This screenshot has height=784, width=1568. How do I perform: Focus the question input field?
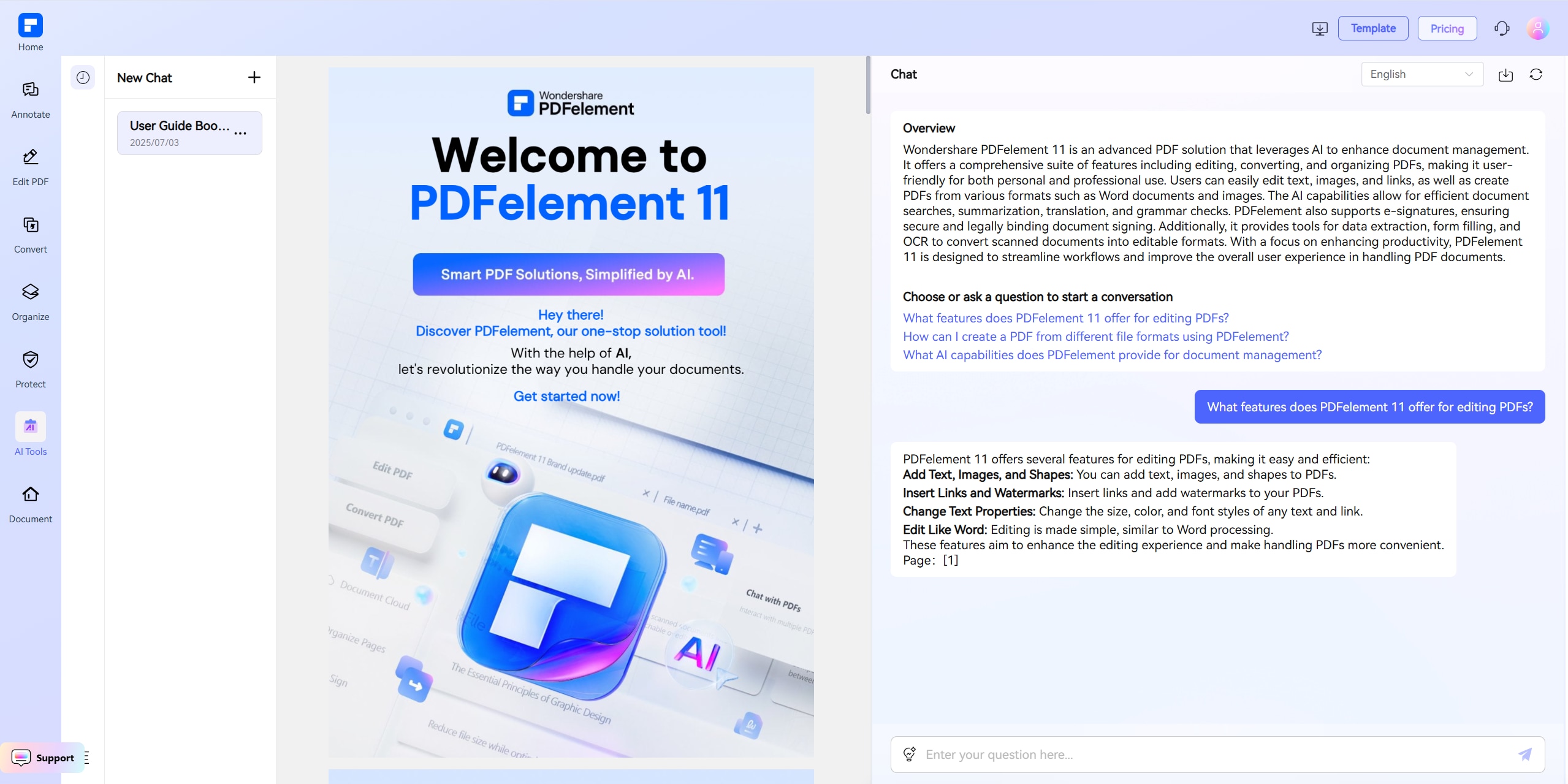1217,754
